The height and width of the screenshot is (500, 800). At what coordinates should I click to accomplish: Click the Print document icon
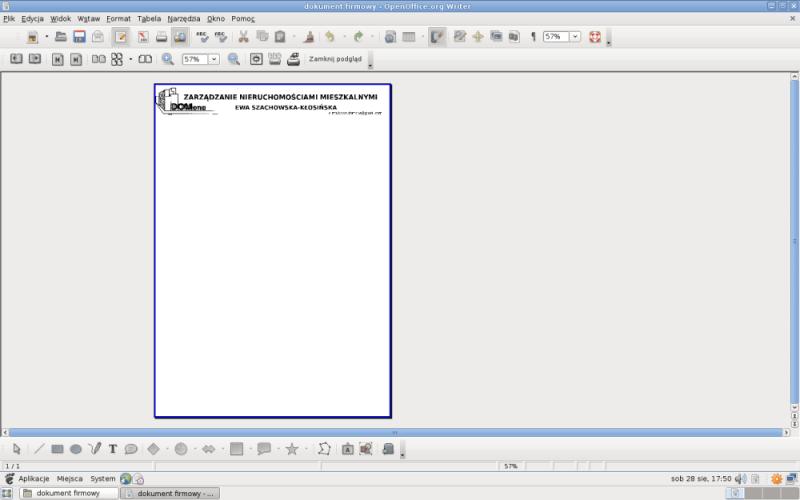pos(161,37)
